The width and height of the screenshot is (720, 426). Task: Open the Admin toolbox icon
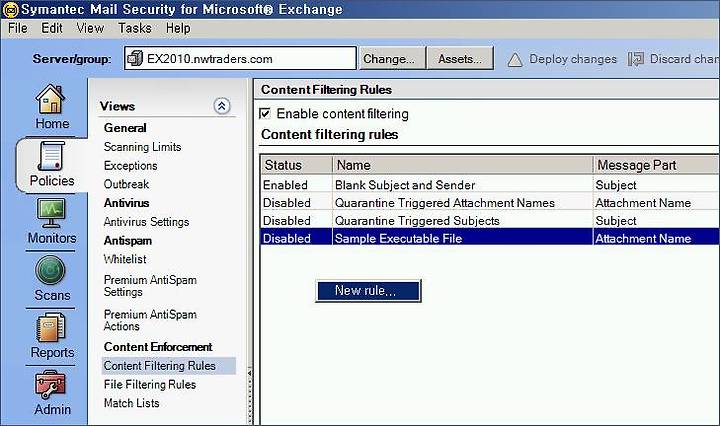coord(51,385)
